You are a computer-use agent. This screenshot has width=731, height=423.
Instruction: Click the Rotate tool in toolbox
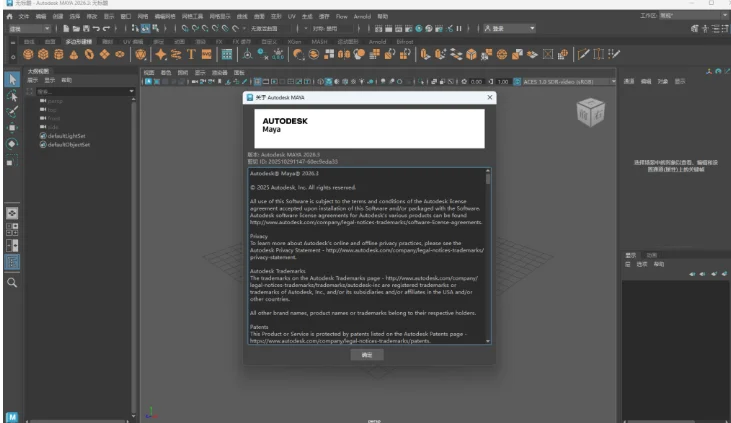coord(12,144)
